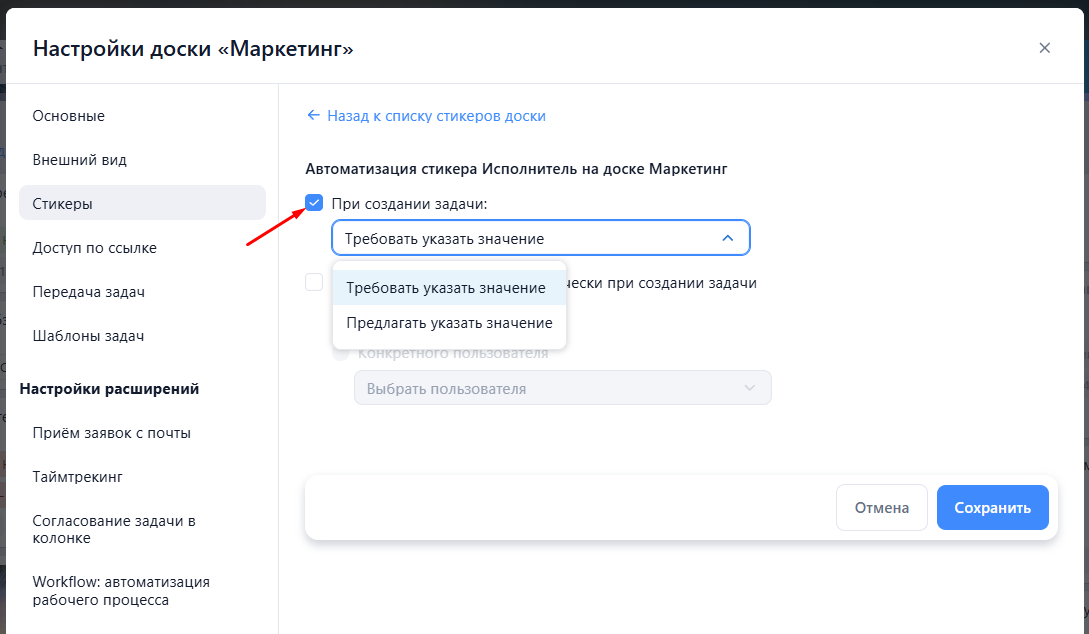Choose 'Требовать указать значение' from the list
Viewport: 1089px width, 634px height.
(x=449, y=287)
